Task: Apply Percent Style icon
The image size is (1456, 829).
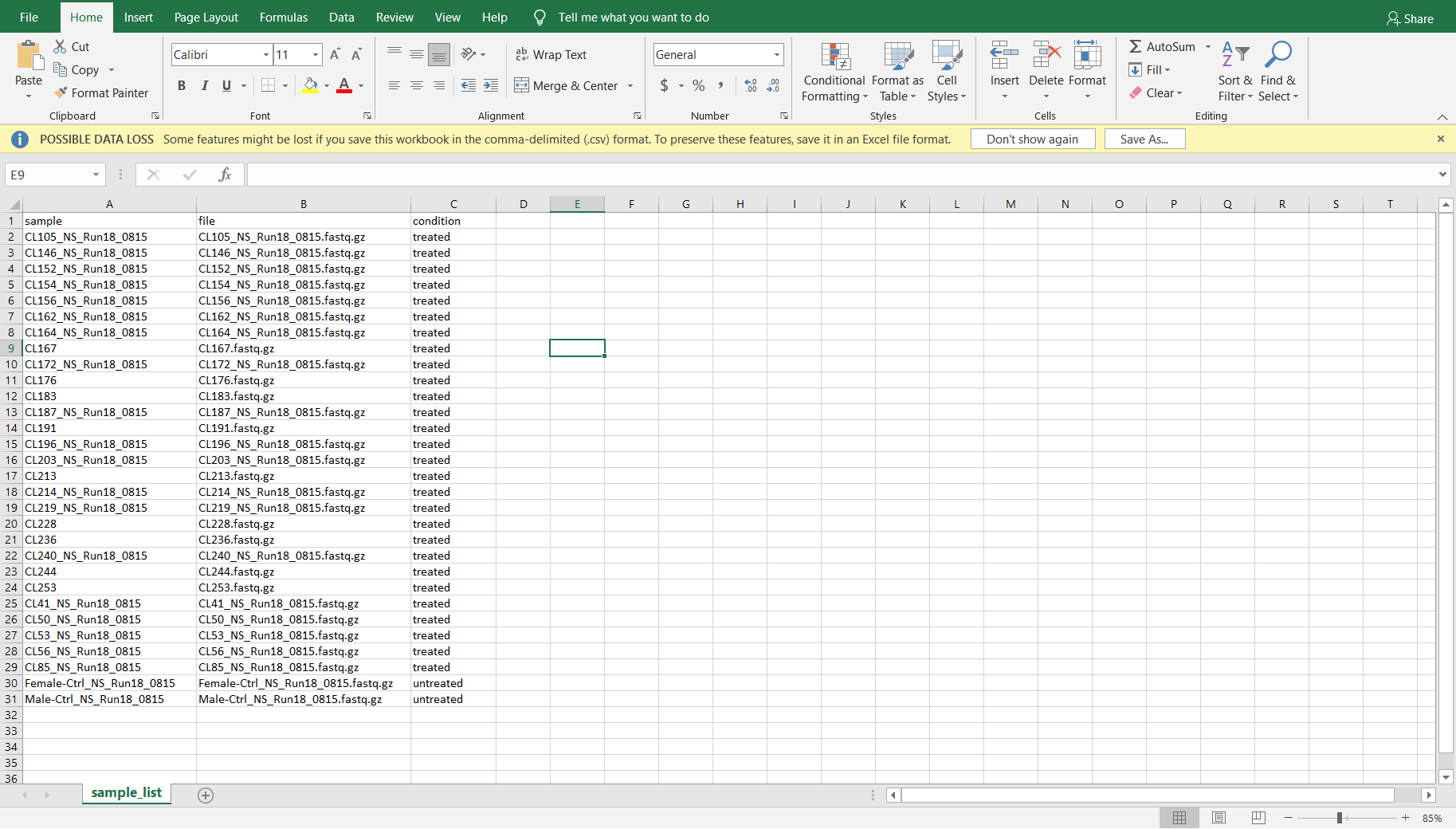Action: pyautogui.click(x=699, y=85)
